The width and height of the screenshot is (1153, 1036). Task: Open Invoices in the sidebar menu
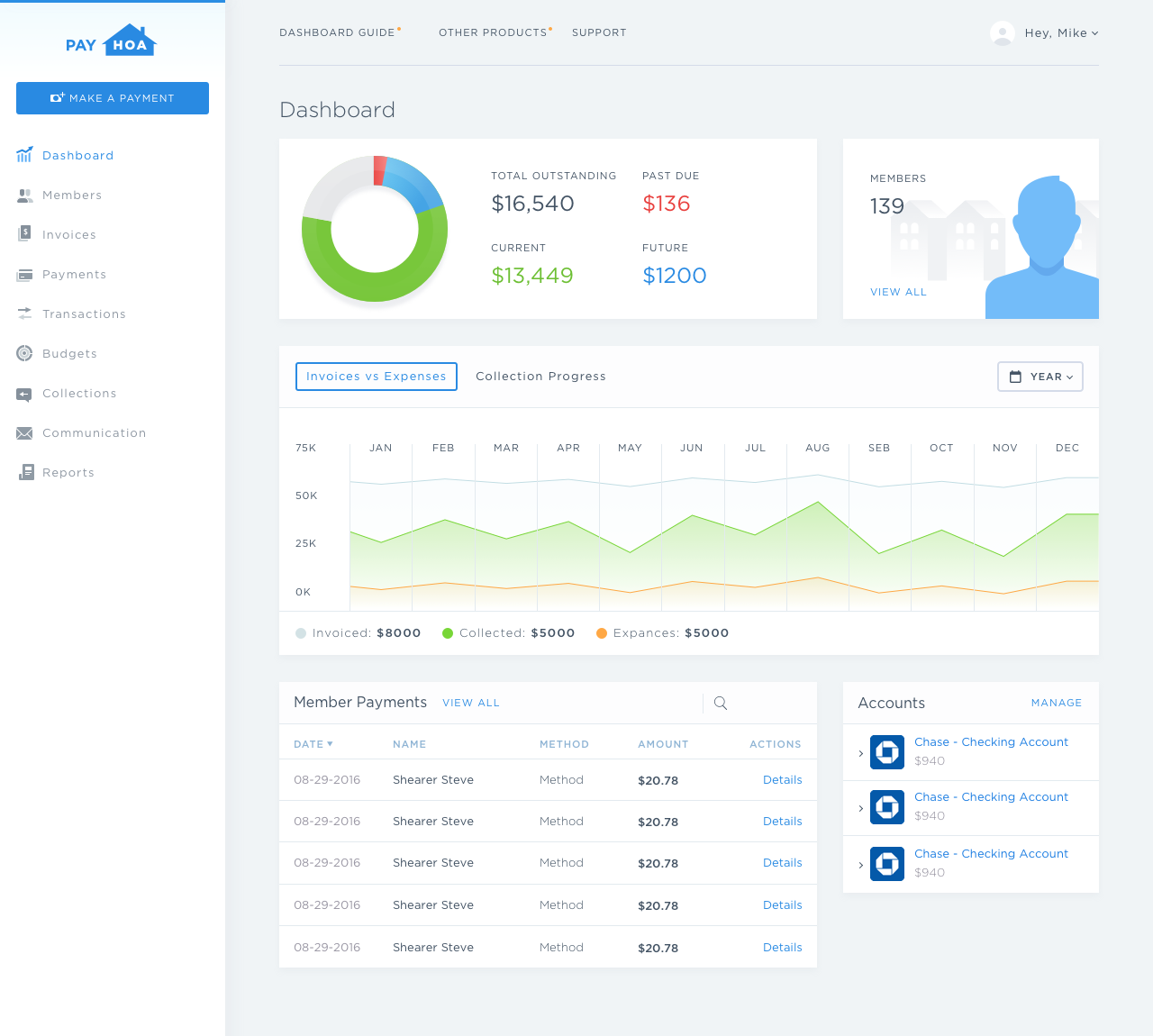69,234
